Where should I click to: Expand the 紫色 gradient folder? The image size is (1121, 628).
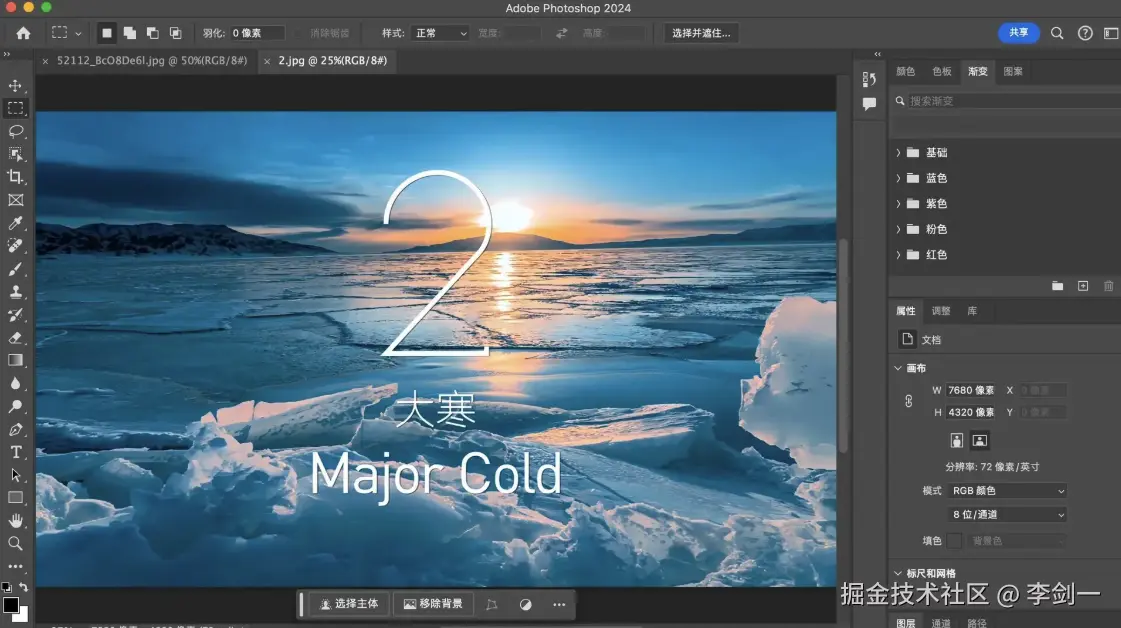[899, 204]
